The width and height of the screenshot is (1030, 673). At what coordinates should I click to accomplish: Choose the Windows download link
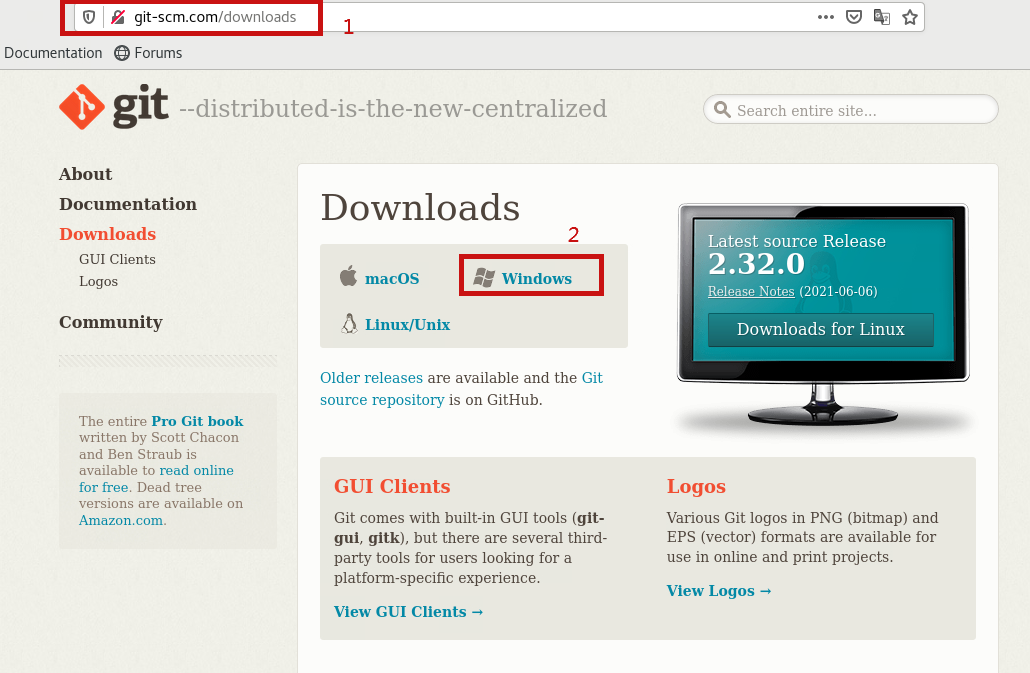pyautogui.click(x=537, y=278)
